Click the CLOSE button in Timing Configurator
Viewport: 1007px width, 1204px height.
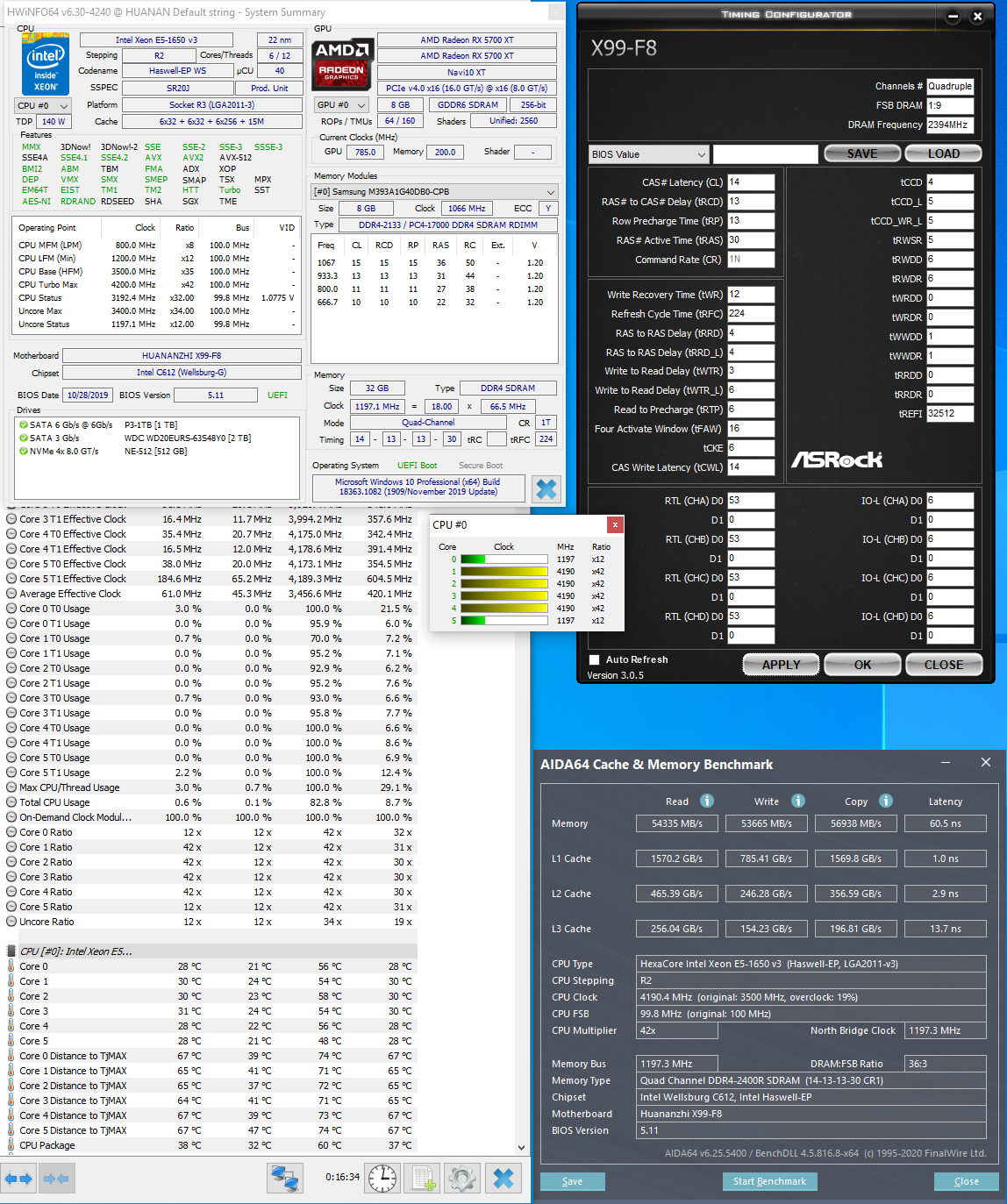[944, 665]
